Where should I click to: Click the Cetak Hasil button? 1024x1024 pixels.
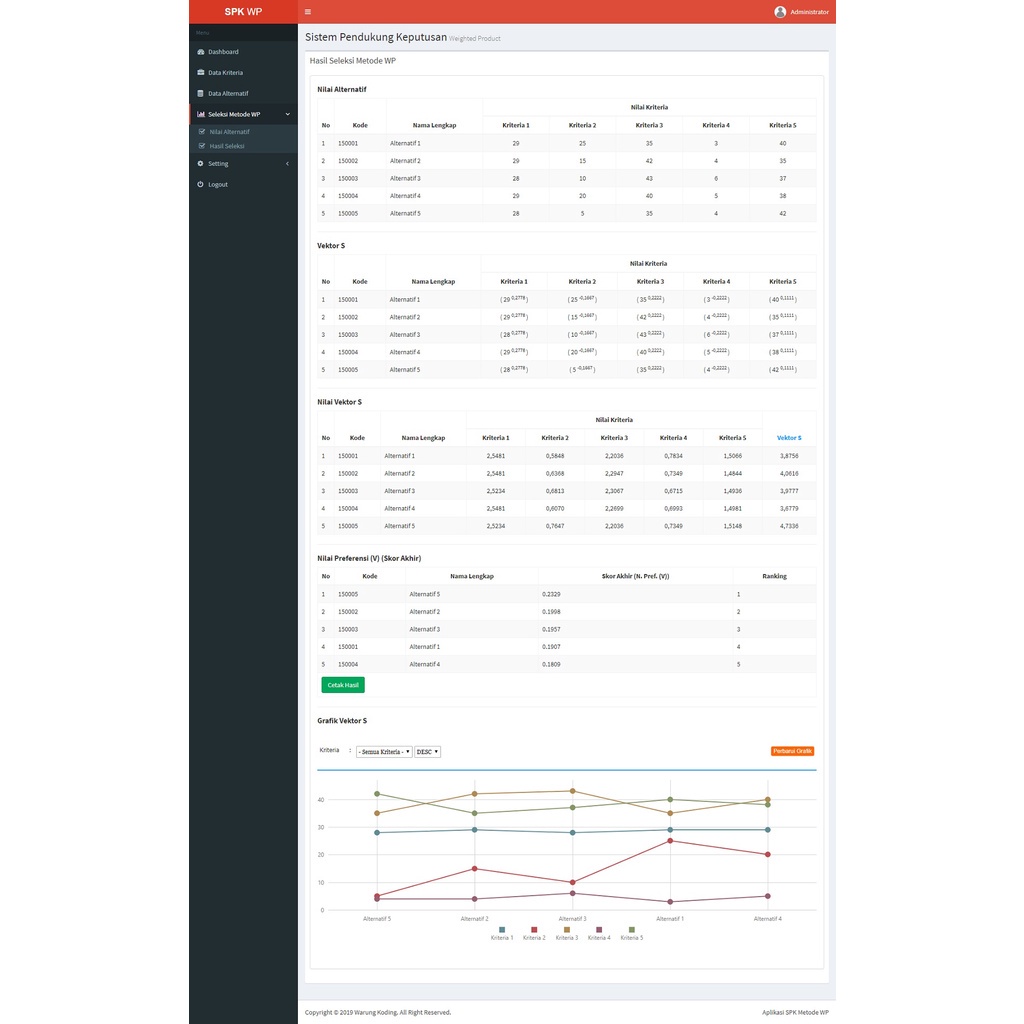[x=342, y=685]
